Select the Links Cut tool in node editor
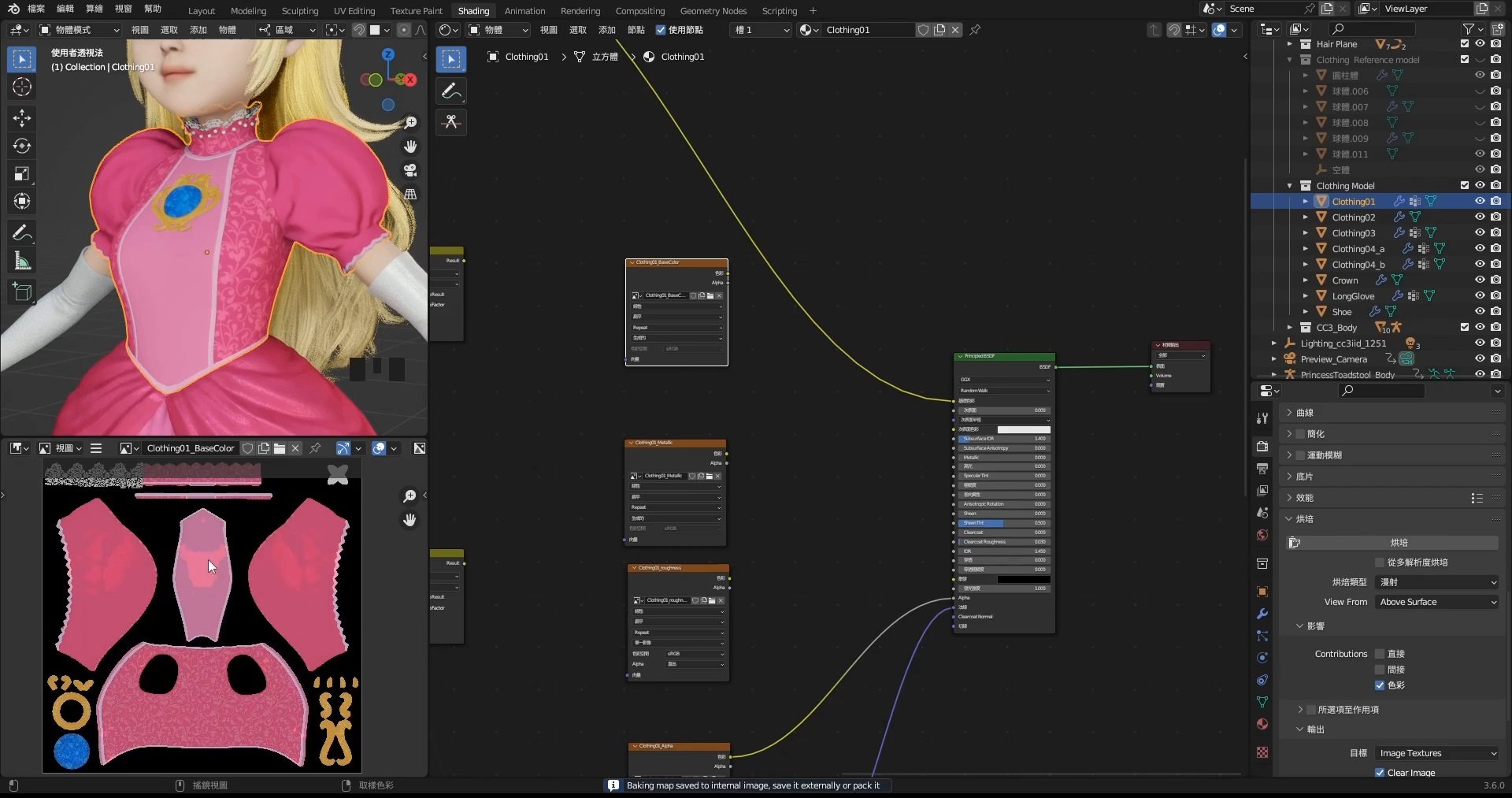1512x798 pixels. [x=451, y=122]
